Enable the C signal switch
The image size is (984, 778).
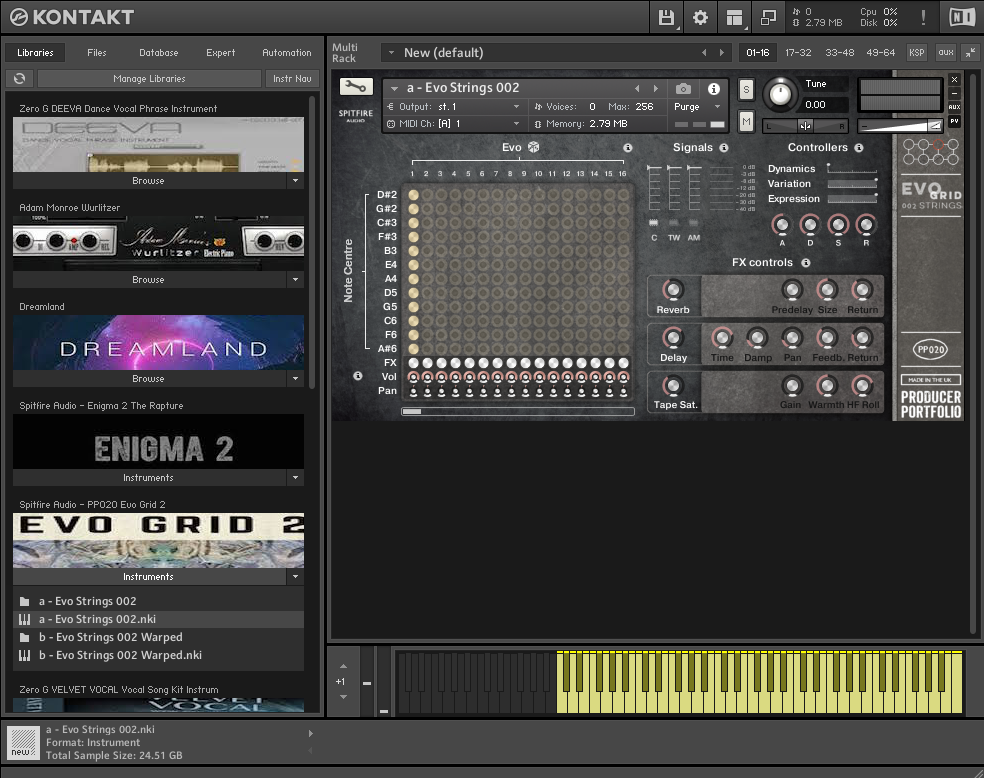coord(653,223)
